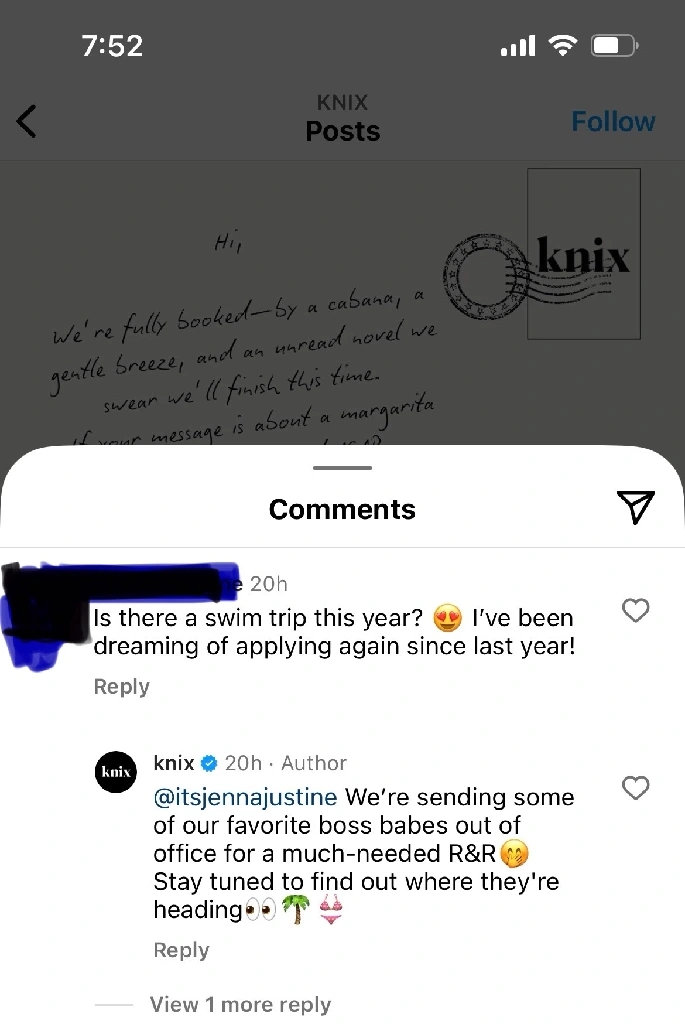Like the swim trip comment

(x=635, y=610)
